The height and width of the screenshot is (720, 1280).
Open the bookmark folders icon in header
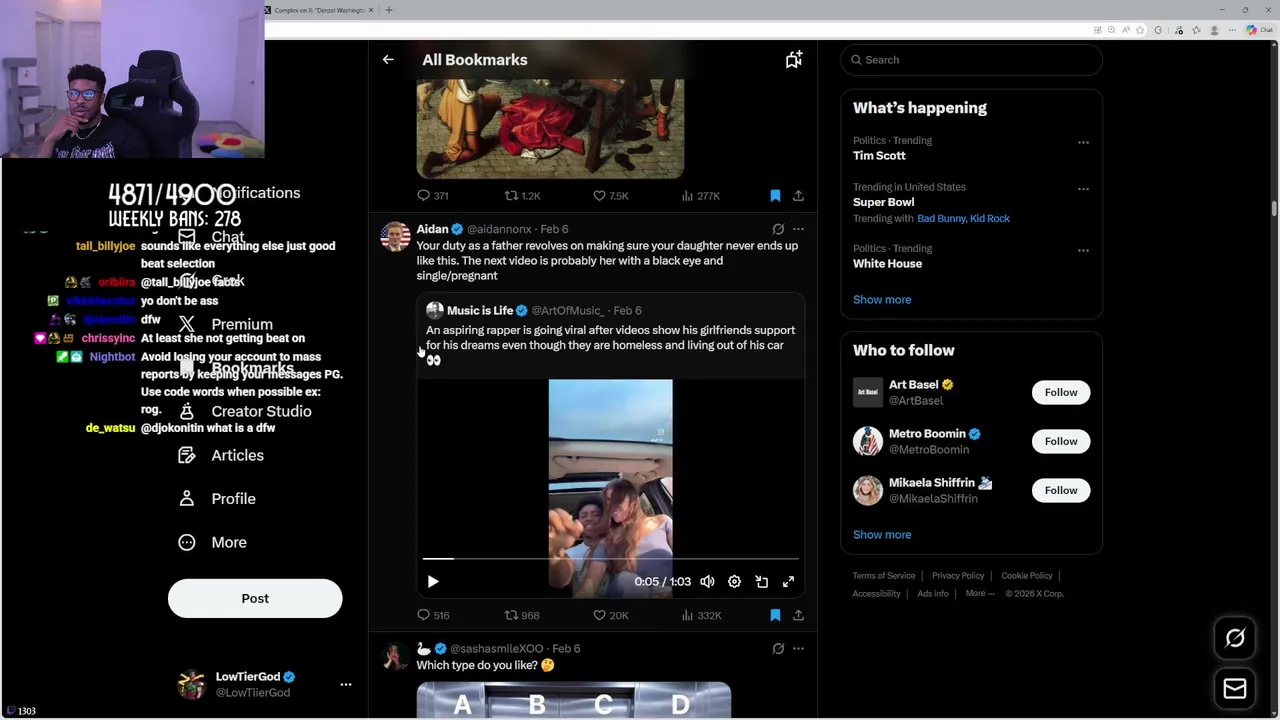click(x=793, y=60)
